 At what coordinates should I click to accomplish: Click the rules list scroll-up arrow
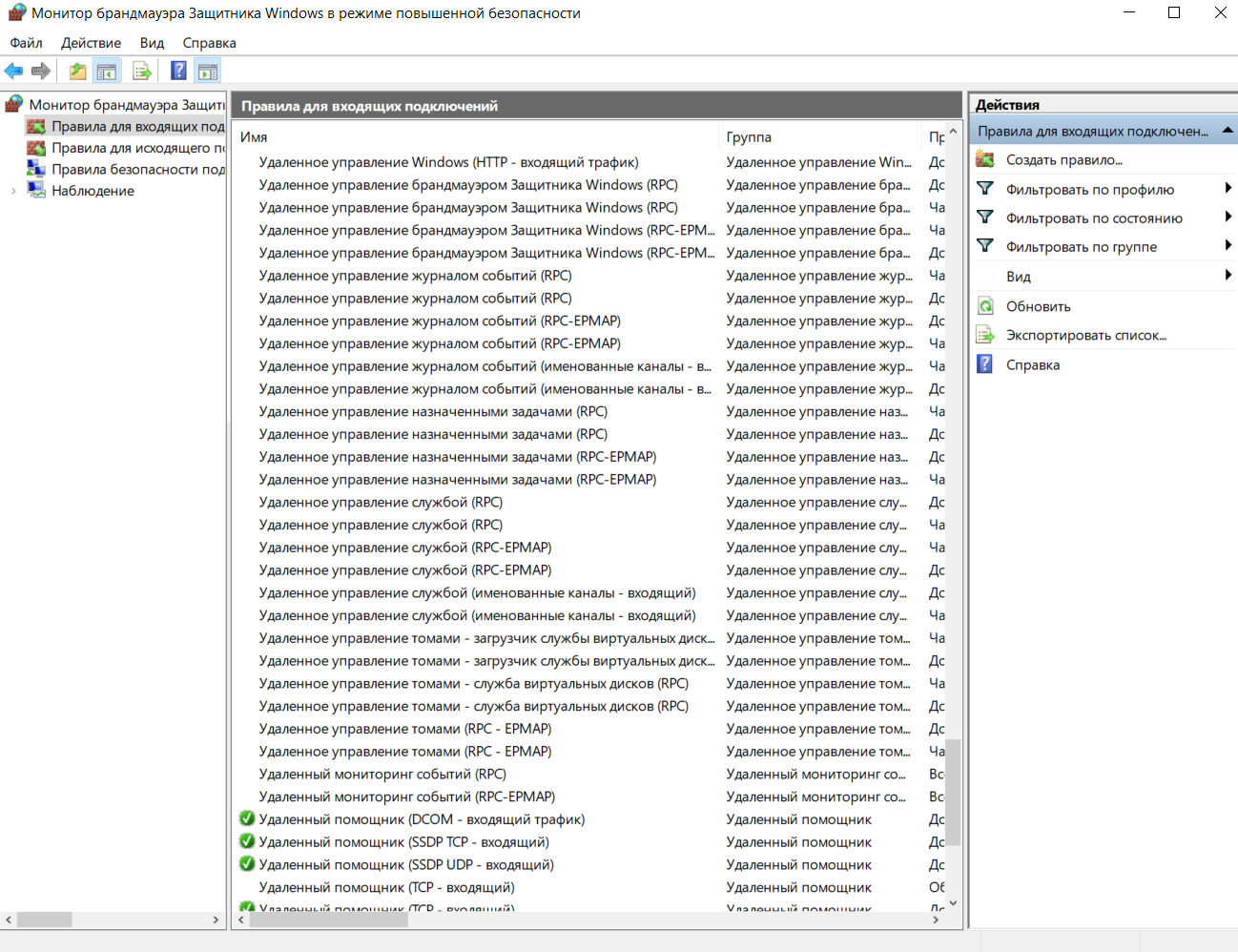[x=953, y=132]
